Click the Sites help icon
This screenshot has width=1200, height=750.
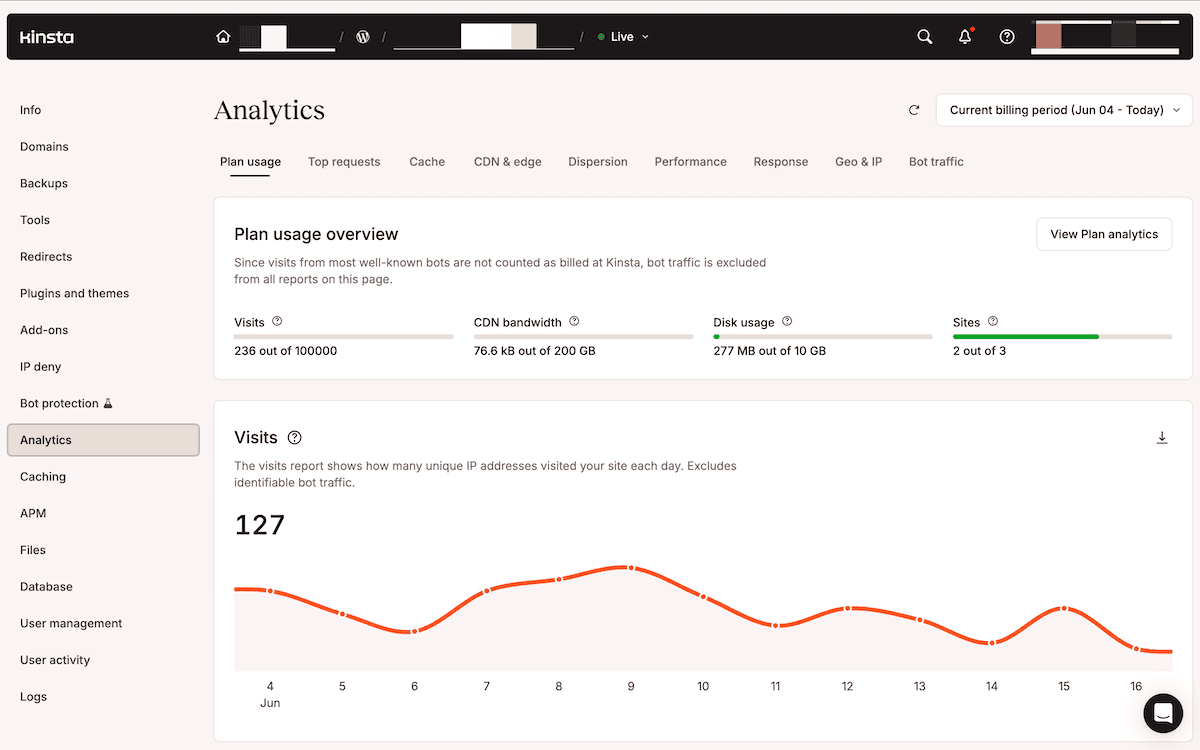point(993,321)
